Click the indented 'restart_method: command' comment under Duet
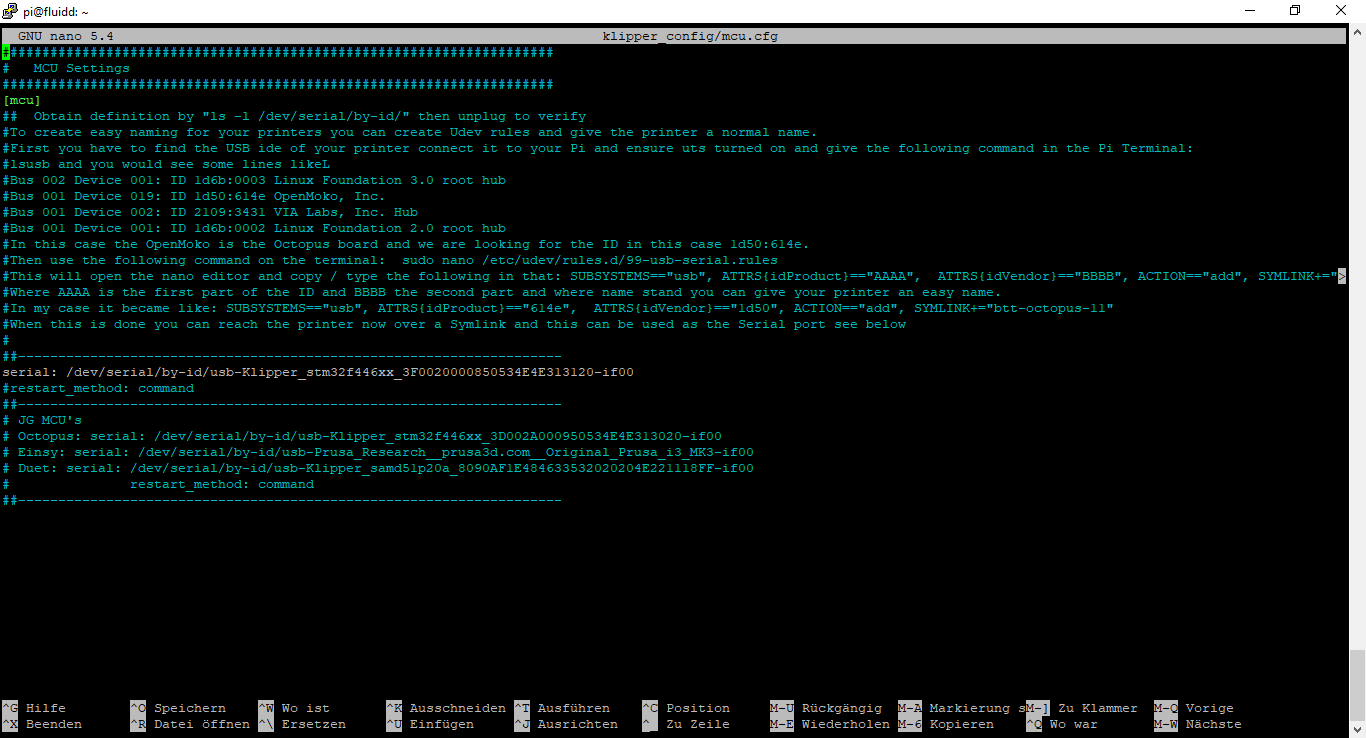1366x738 pixels. tap(222, 484)
